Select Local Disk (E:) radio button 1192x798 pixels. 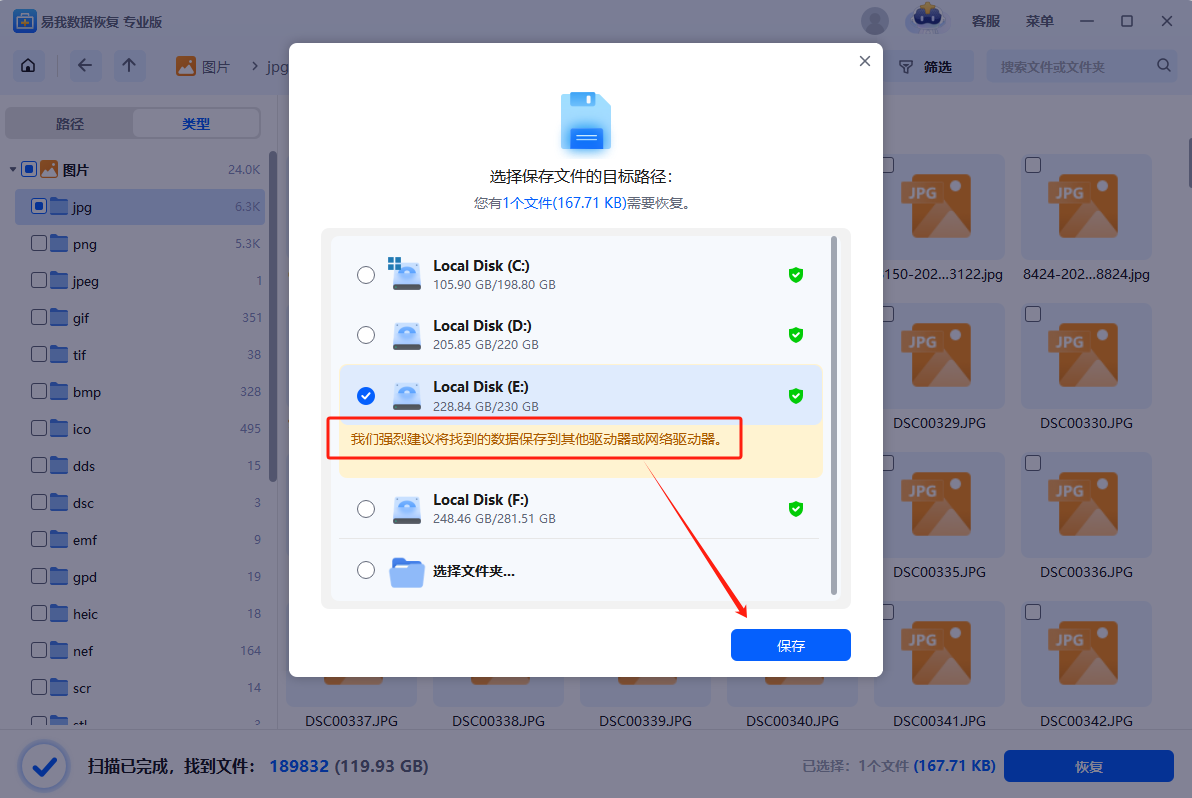[x=366, y=395]
